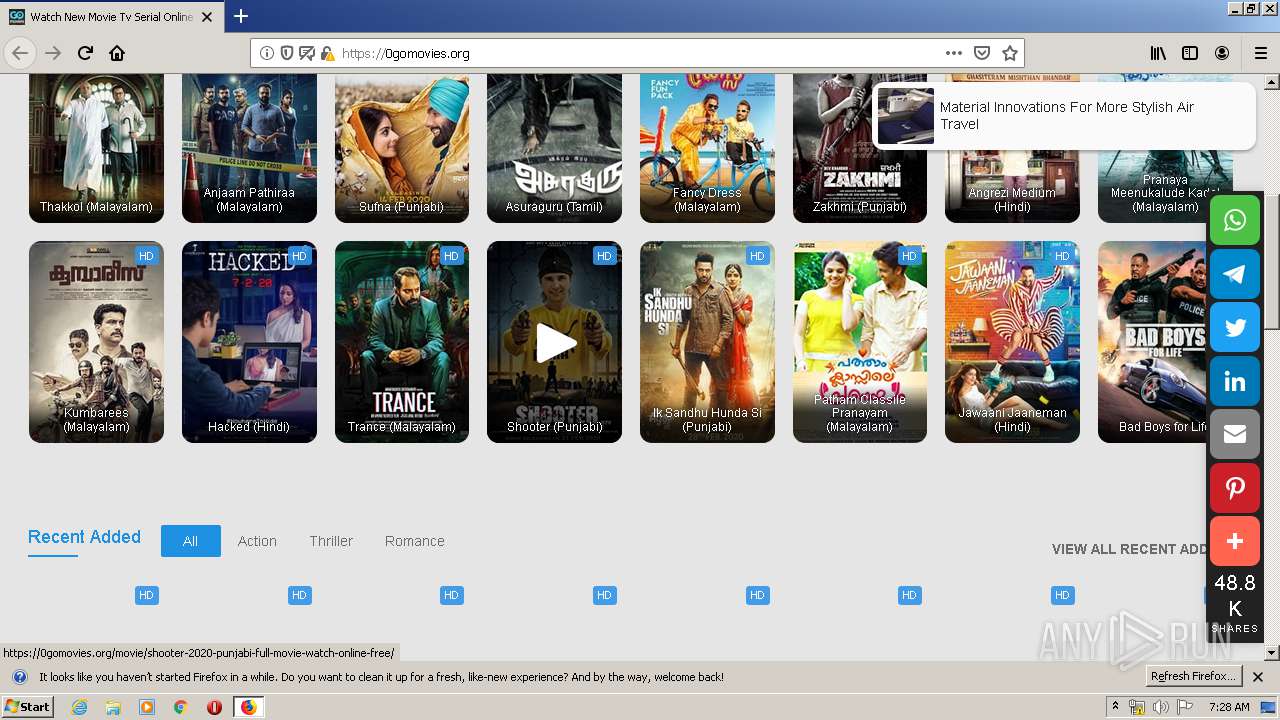Viewport: 1280px width, 720px height.
Task: Share page on Twitter
Action: [x=1235, y=327]
